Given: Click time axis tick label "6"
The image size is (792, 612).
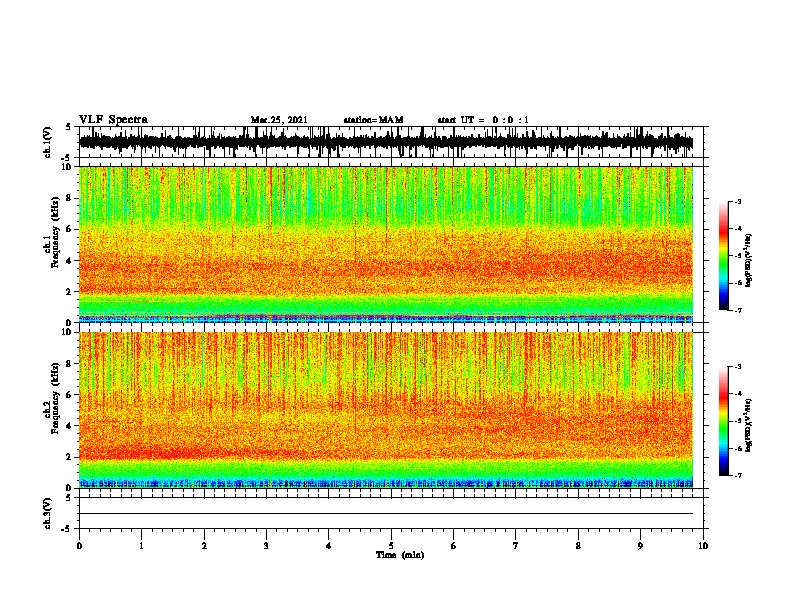Looking at the screenshot, I should (x=454, y=546).
